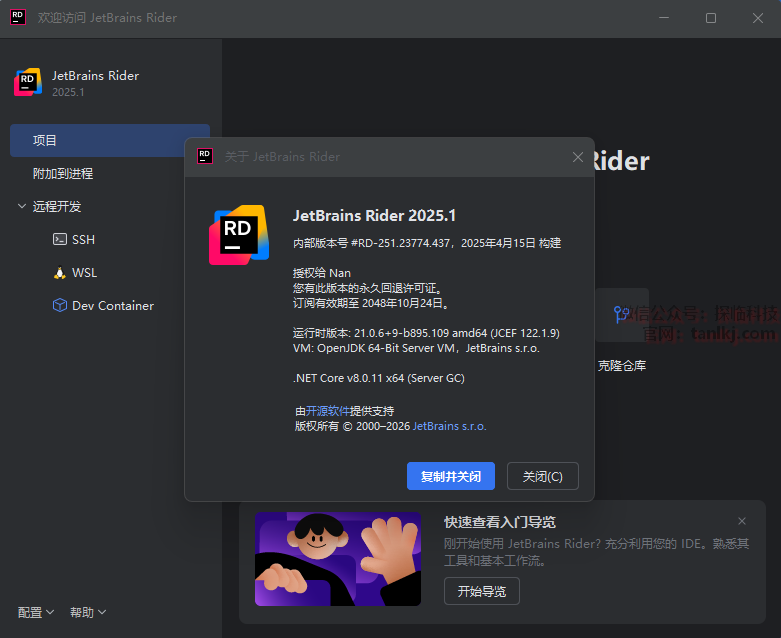This screenshot has height=638, width=781.
Task: Select the 项目 sidebar item
Action: tap(110, 141)
